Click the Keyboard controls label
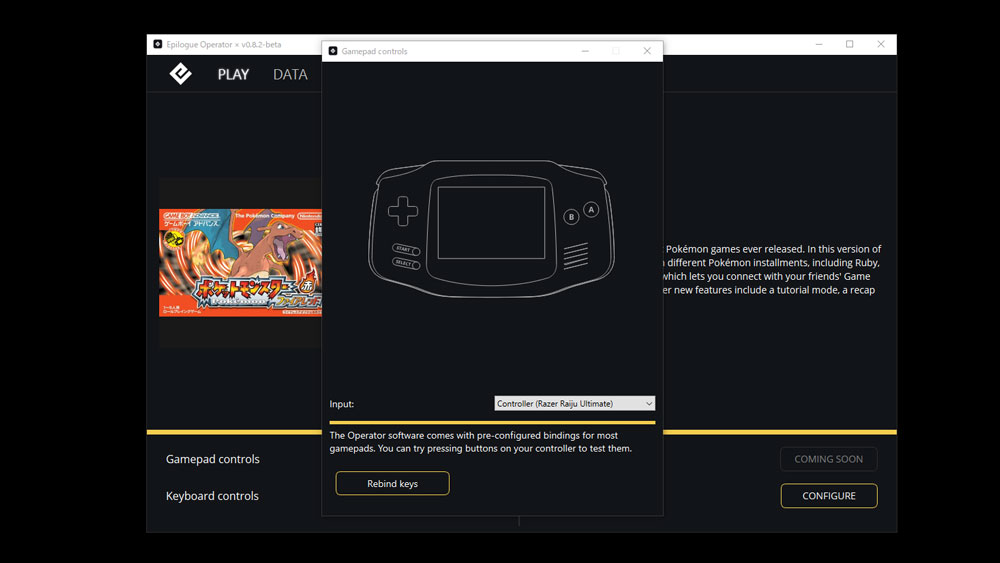The image size is (1000, 563). [x=212, y=496]
